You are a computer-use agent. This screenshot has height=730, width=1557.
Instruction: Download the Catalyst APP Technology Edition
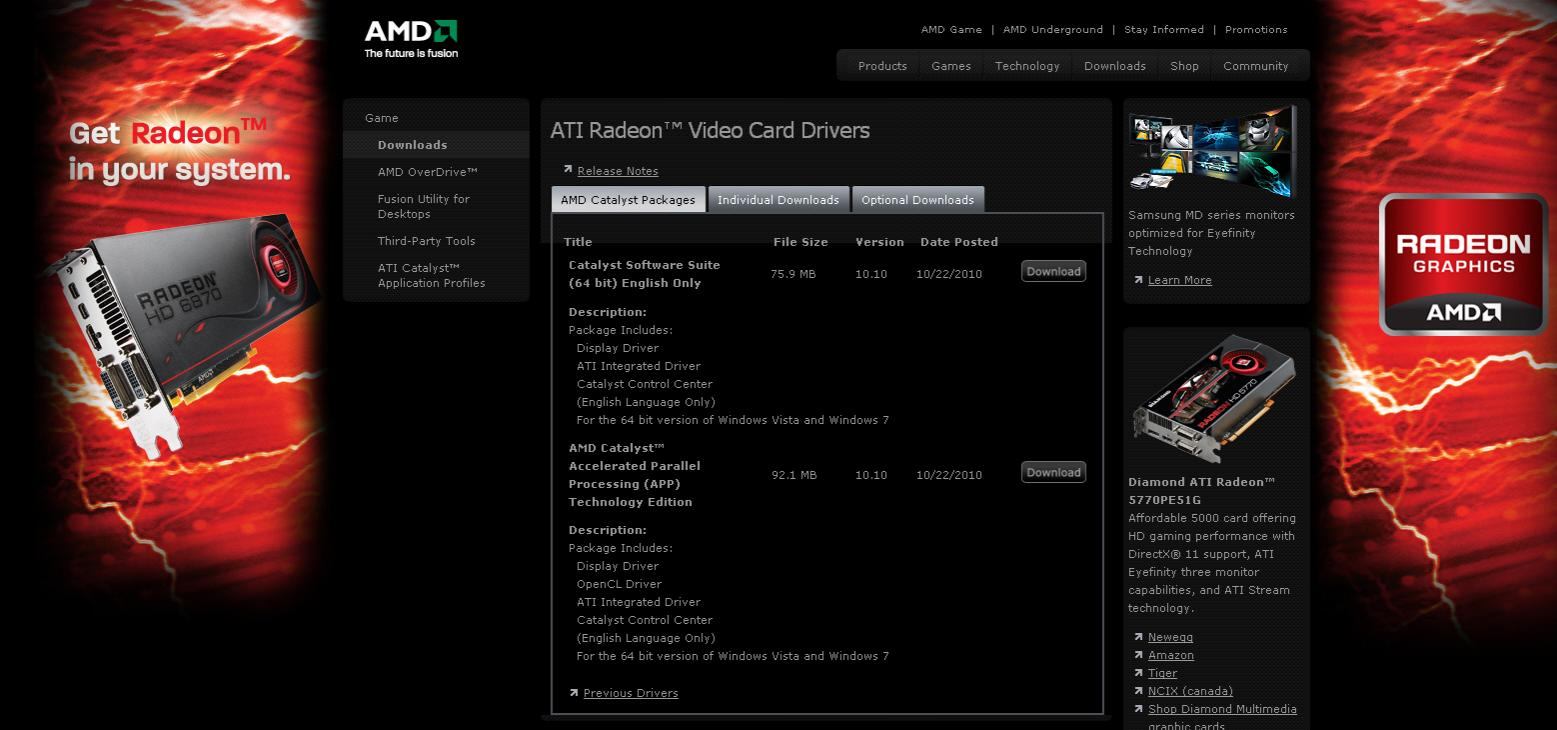pyautogui.click(x=1053, y=472)
